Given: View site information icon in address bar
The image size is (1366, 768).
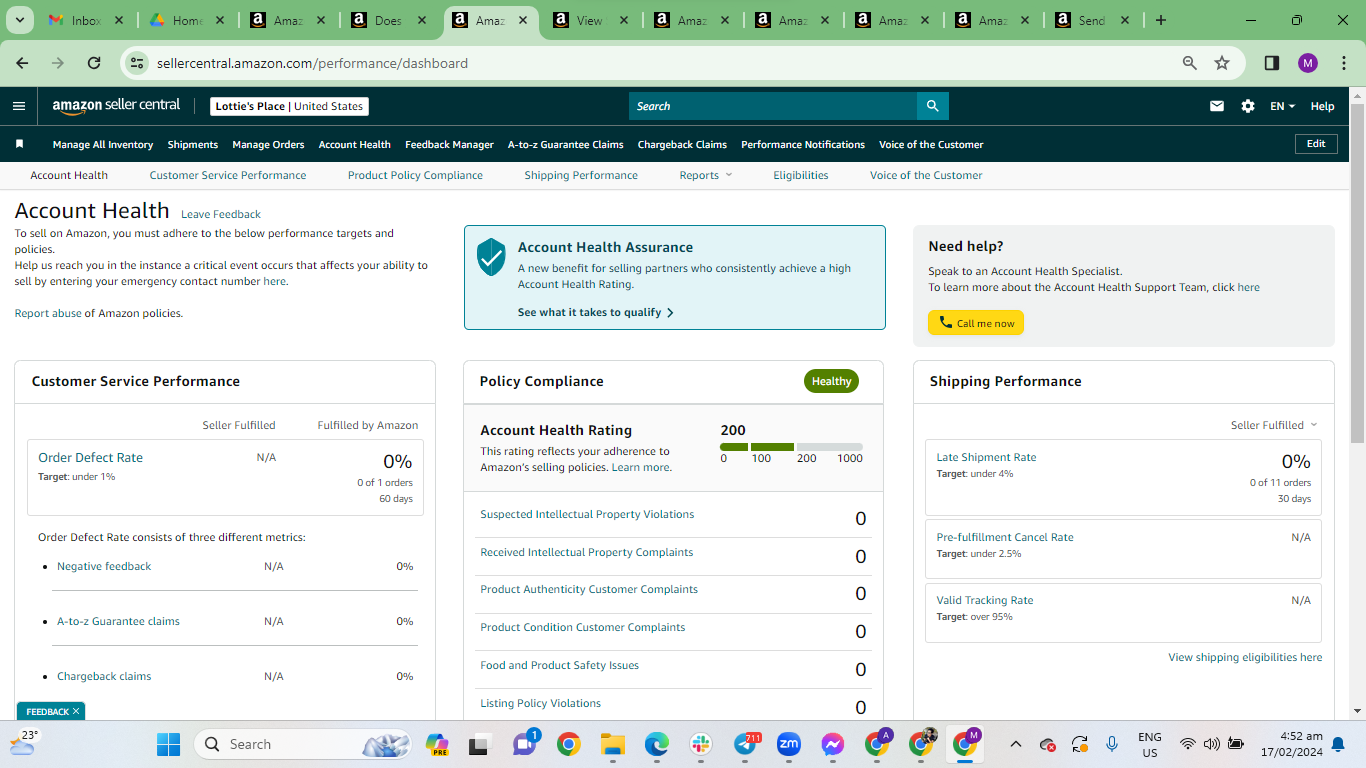Looking at the screenshot, I should pyautogui.click(x=138, y=63).
